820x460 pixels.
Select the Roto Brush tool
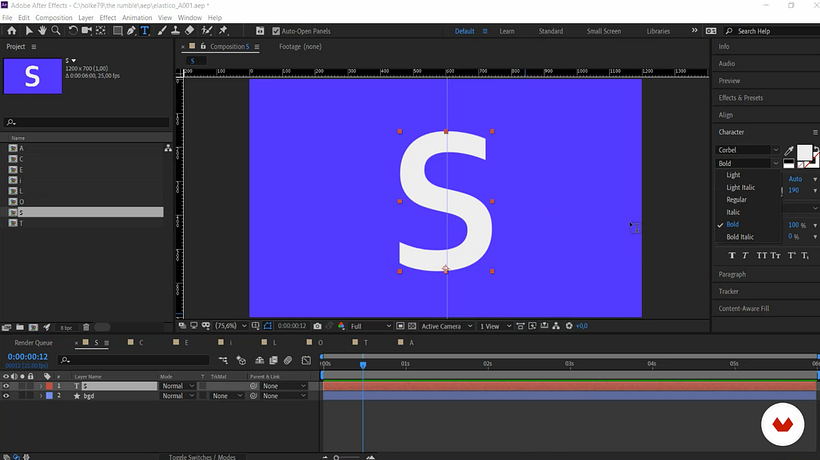click(207, 31)
